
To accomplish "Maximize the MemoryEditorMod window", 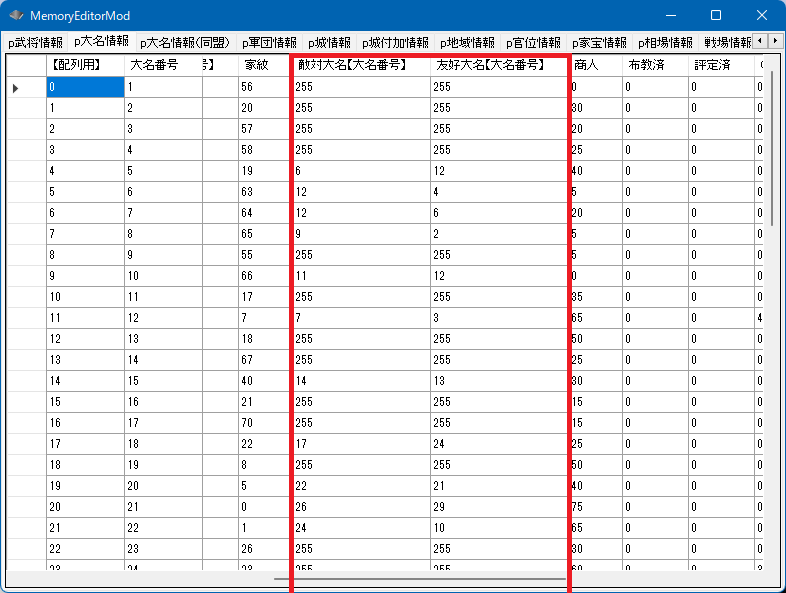I will pyautogui.click(x=716, y=16).
